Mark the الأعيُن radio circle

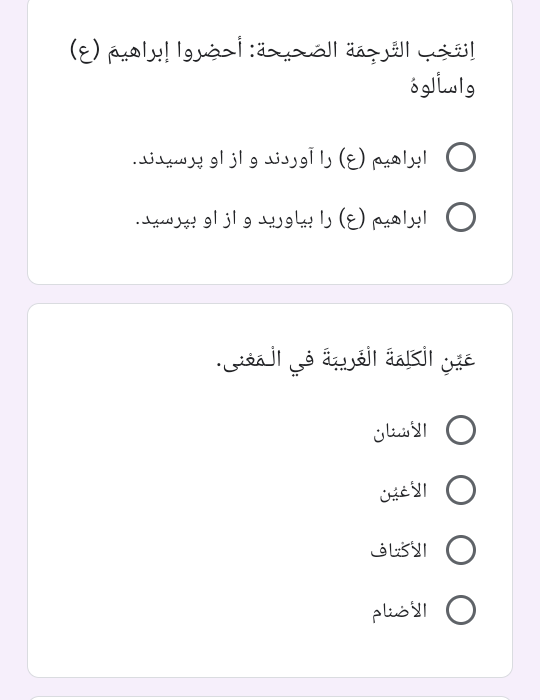(461, 490)
